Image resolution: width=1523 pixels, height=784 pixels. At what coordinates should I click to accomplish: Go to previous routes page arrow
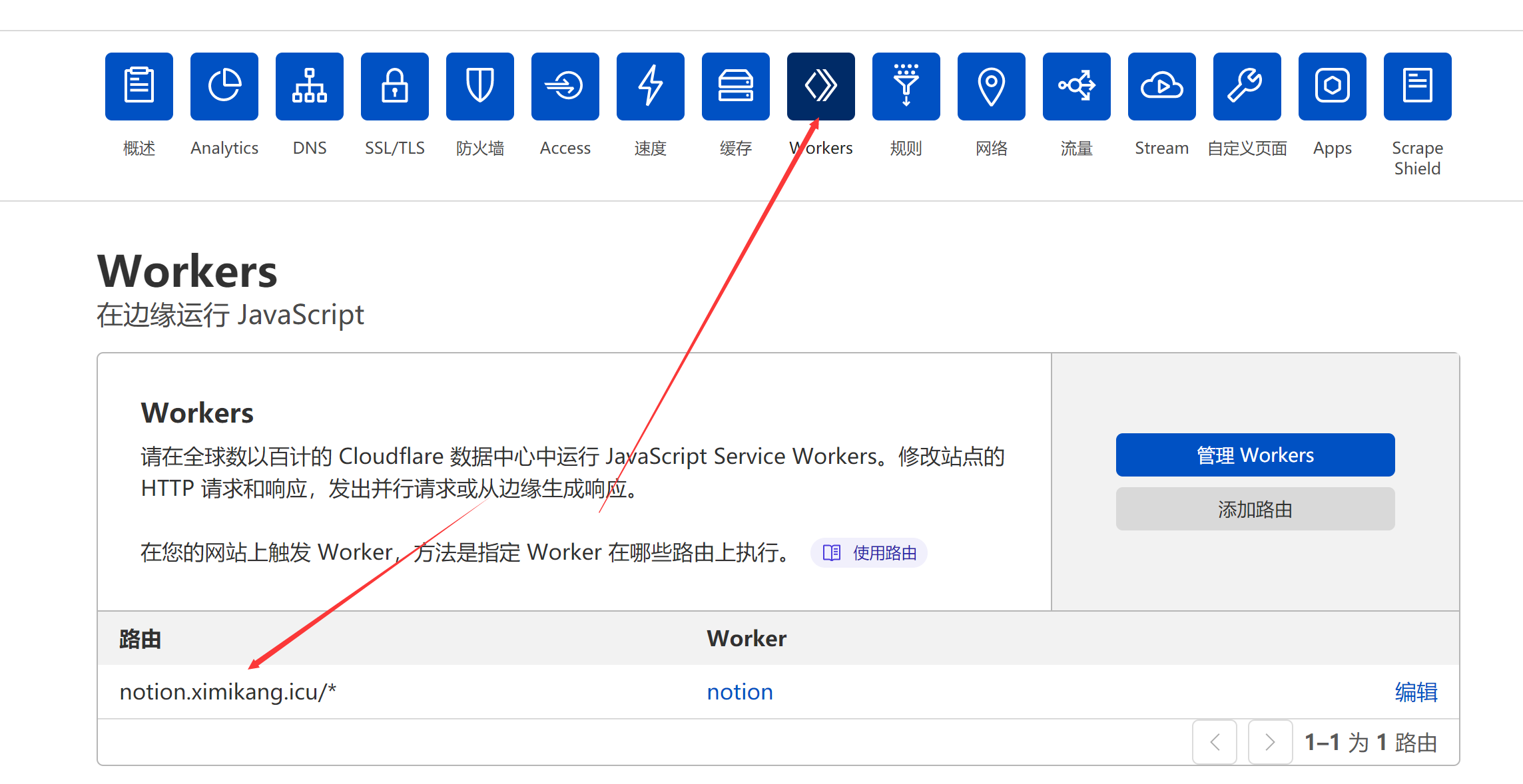coord(1215,742)
